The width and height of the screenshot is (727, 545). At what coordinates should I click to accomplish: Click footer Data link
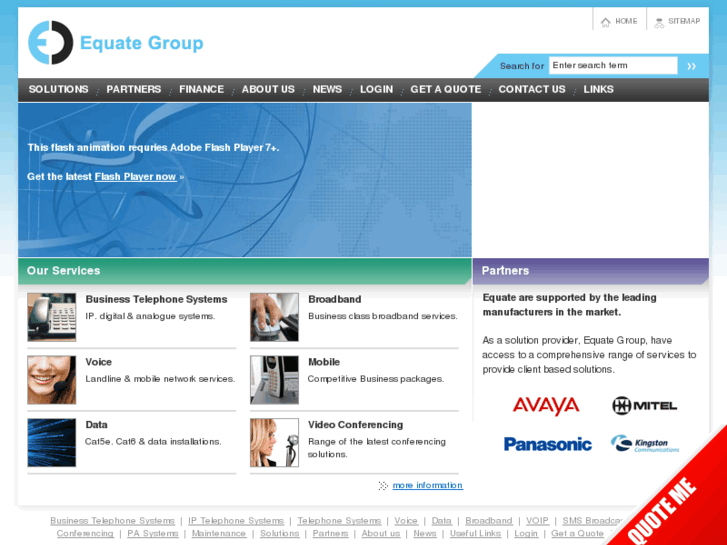[x=441, y=521]
